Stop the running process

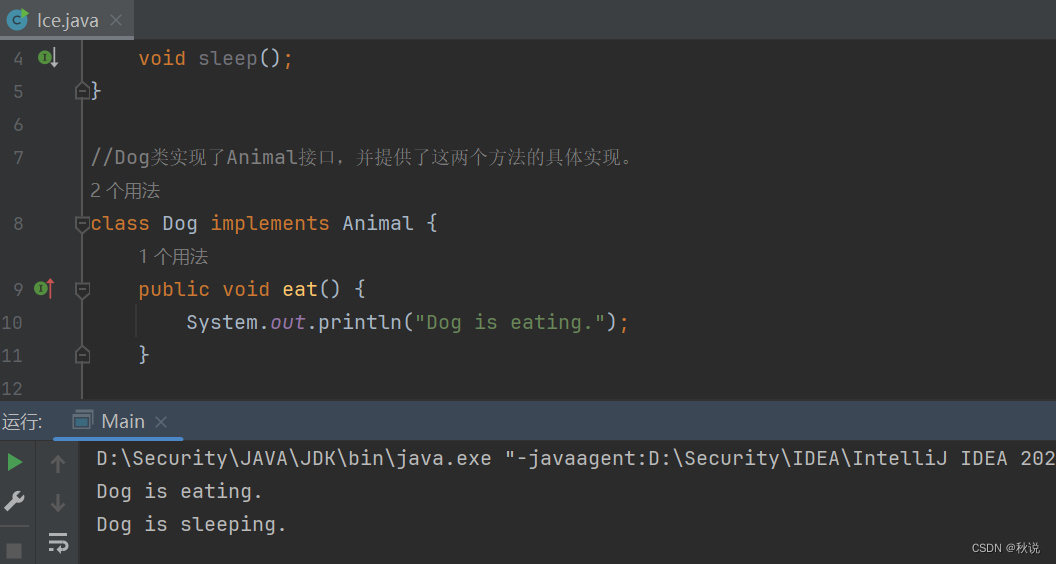point(14,551)
